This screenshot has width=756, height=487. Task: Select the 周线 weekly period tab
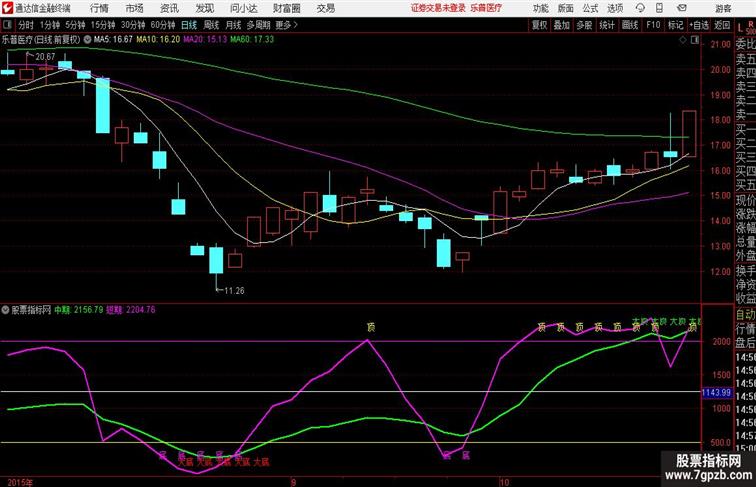pyautogui.click(x=211, y=25)
